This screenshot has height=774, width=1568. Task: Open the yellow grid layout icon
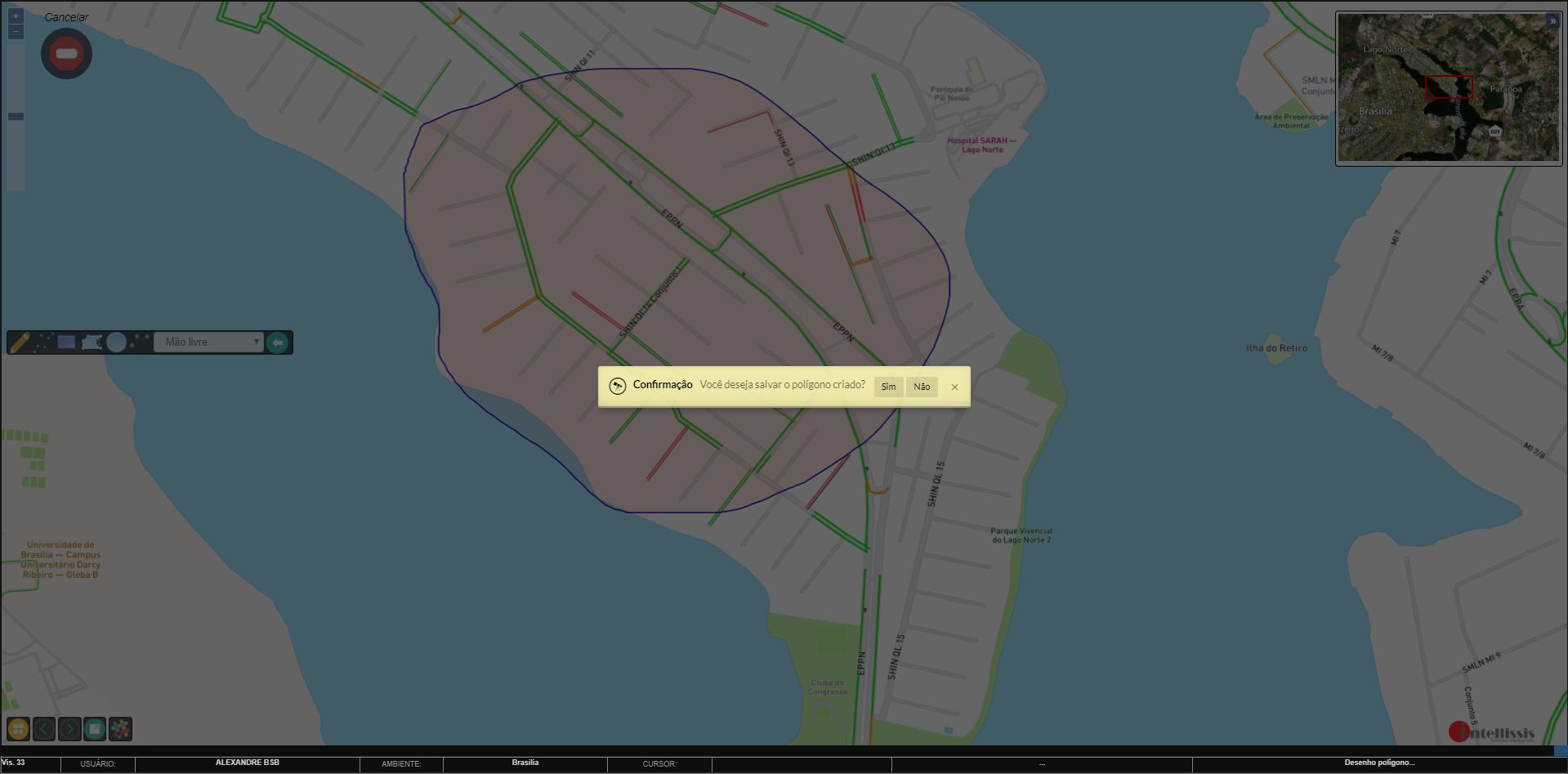coord(18,728)
